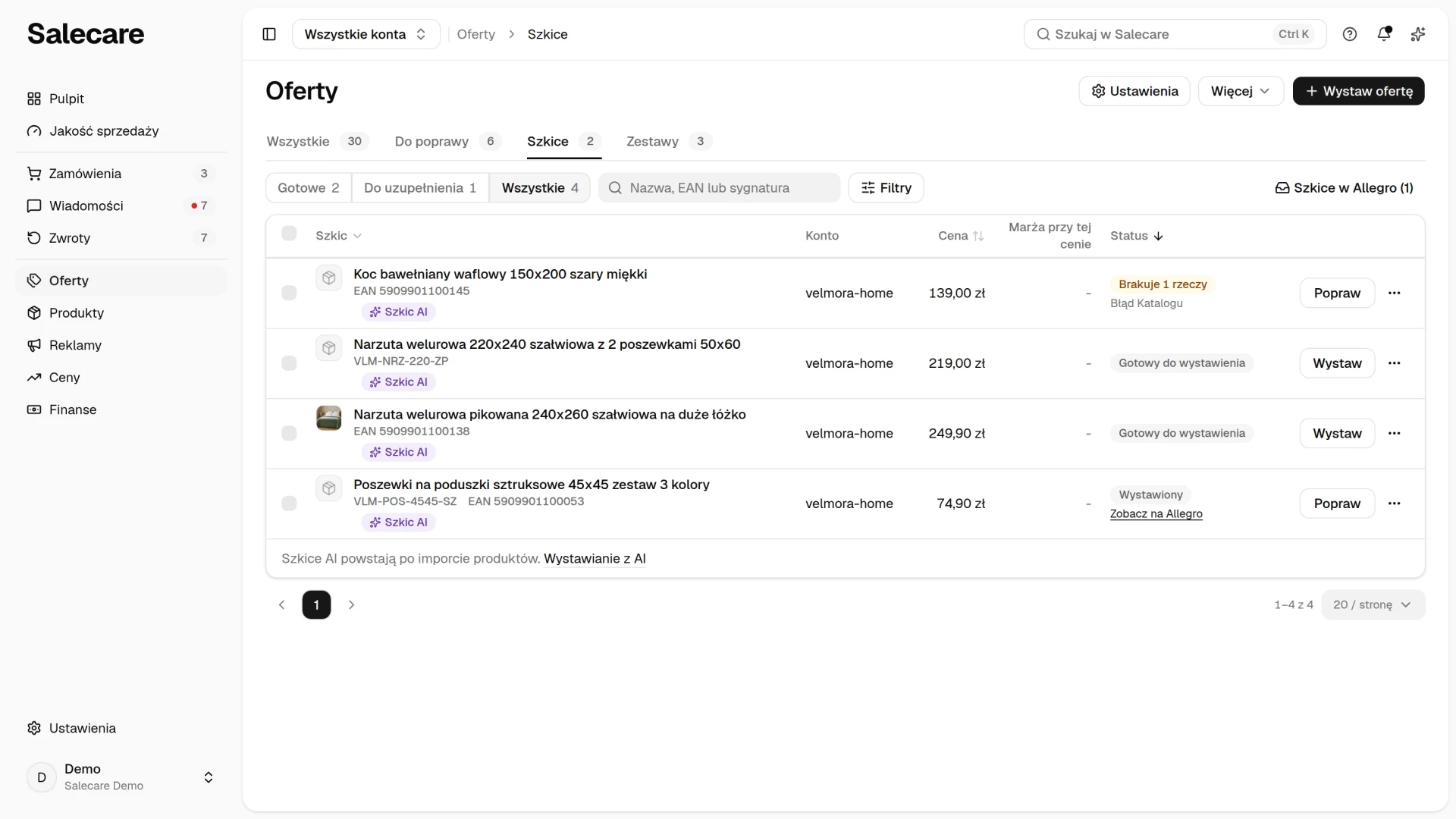Open more options for Poszewki na poduszki row
The height and width of the screenshot is (819, 1456).
[1394, 504]
